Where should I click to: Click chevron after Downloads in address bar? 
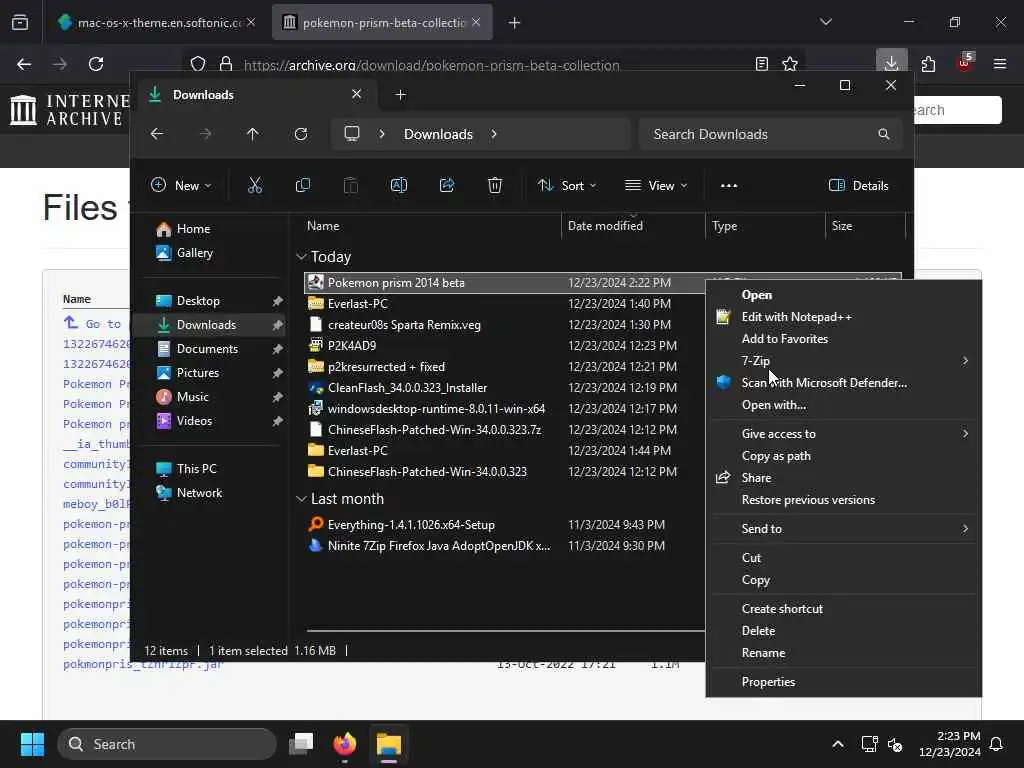pyautogui.click(x=494, y=134)
